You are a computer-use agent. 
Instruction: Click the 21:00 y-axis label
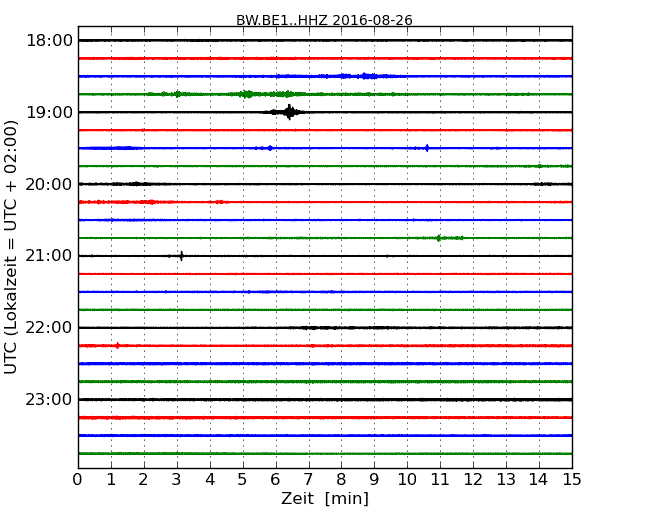tap(49, 256)
